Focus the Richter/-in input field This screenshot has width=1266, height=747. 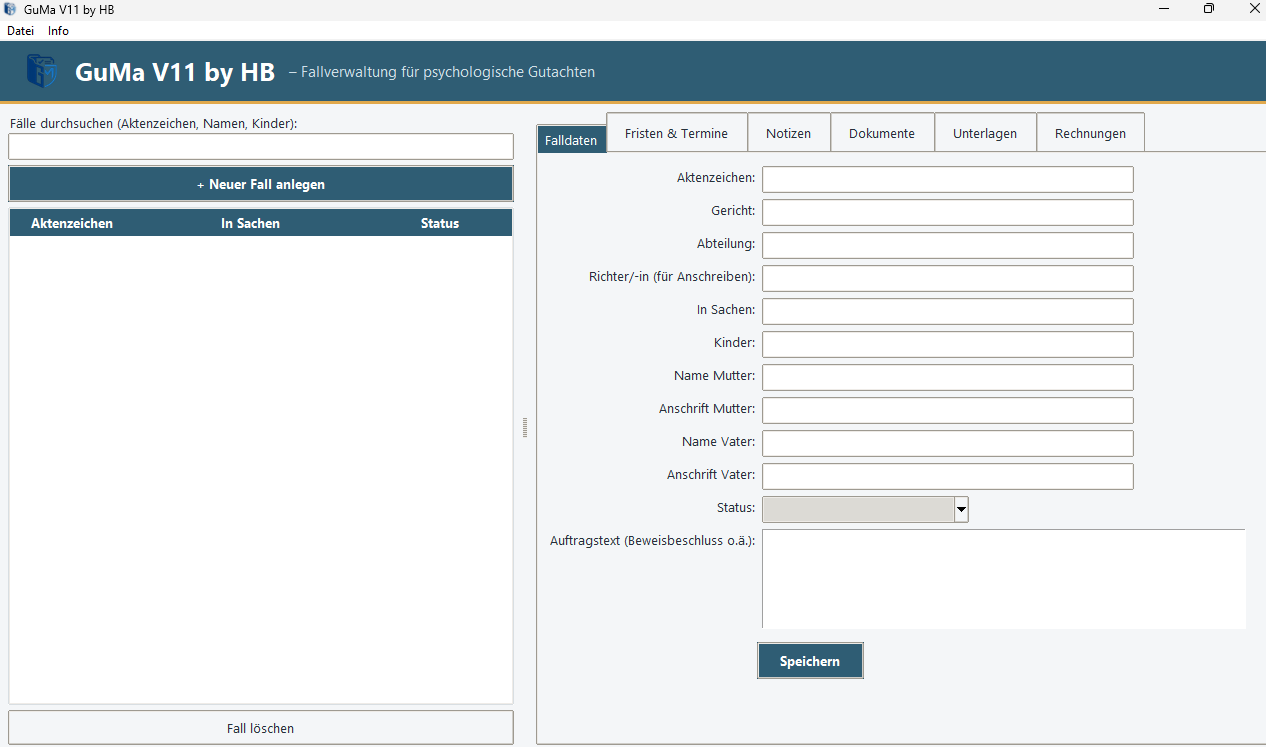(x=948, y=278)
